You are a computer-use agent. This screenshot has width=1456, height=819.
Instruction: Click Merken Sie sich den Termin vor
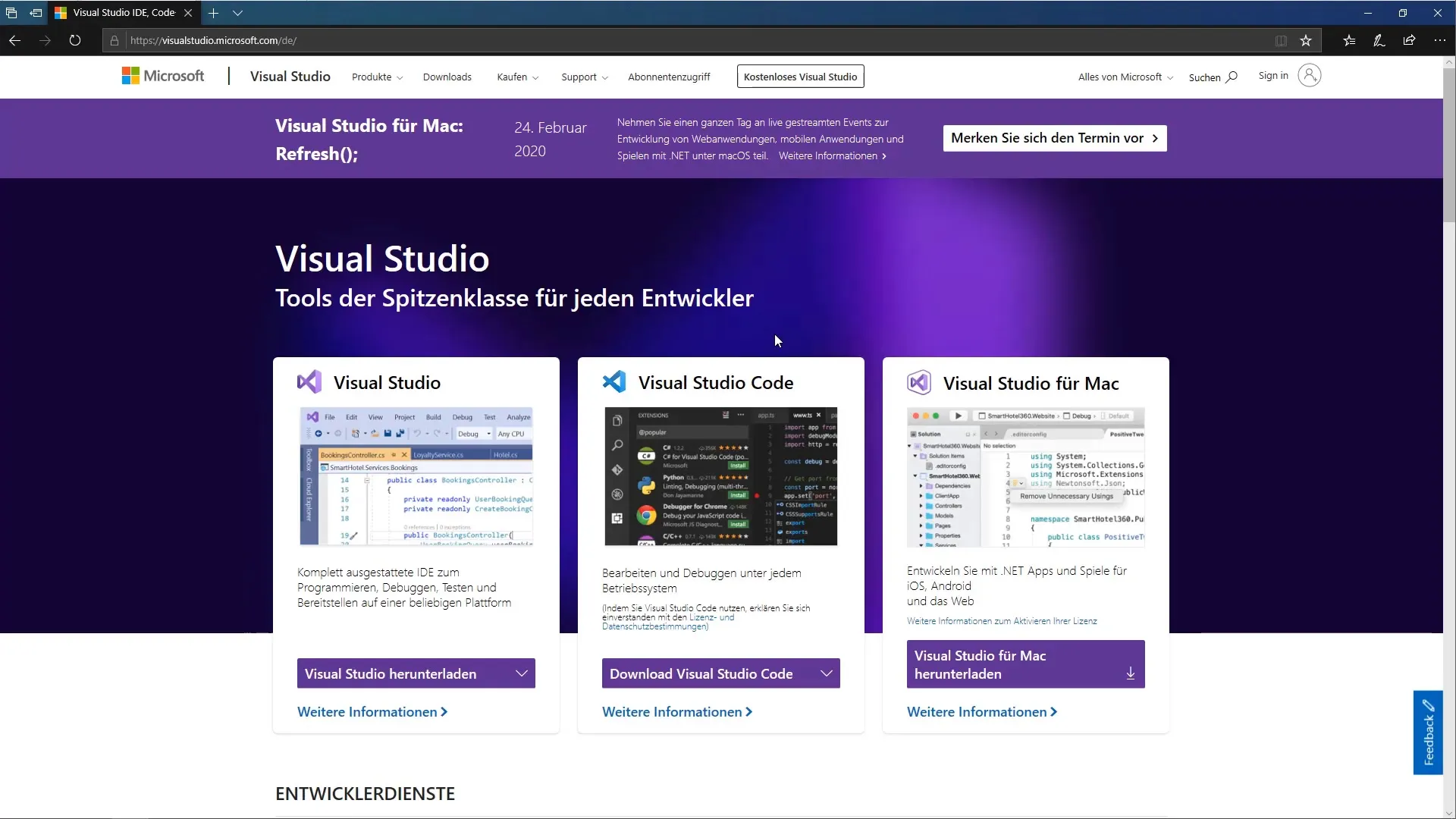tap(1054, 138)
